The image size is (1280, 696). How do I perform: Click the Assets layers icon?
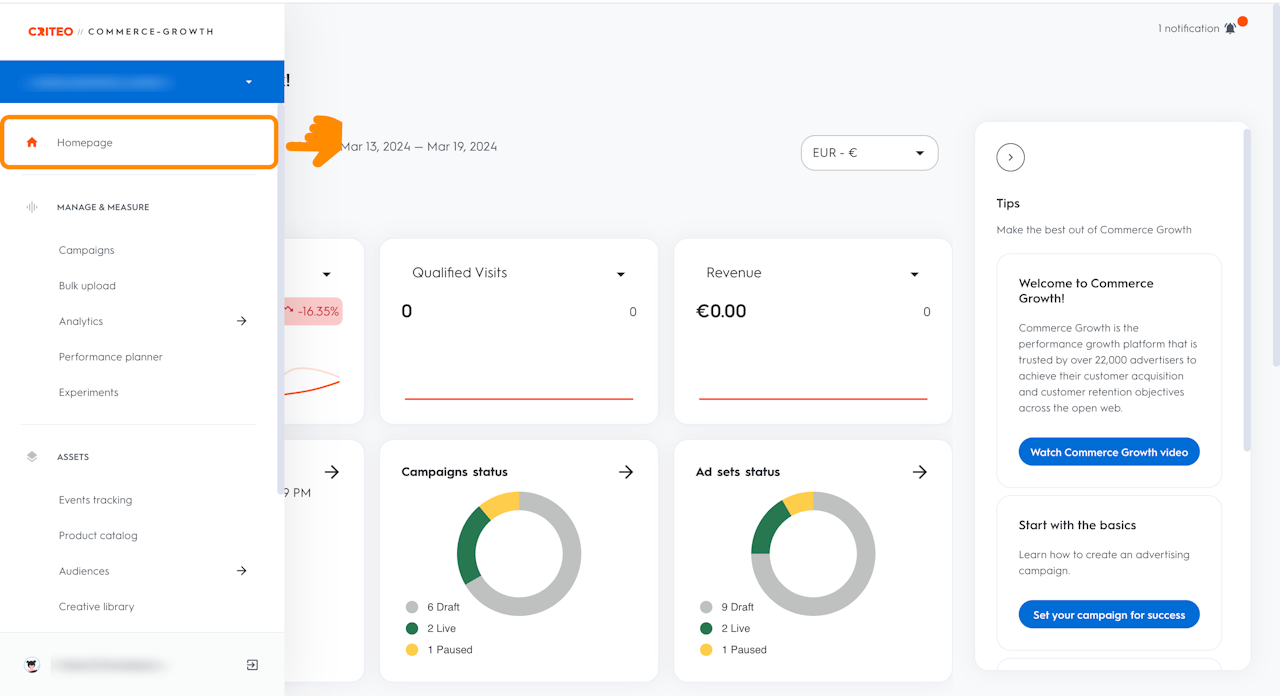(x=32, y=457)
